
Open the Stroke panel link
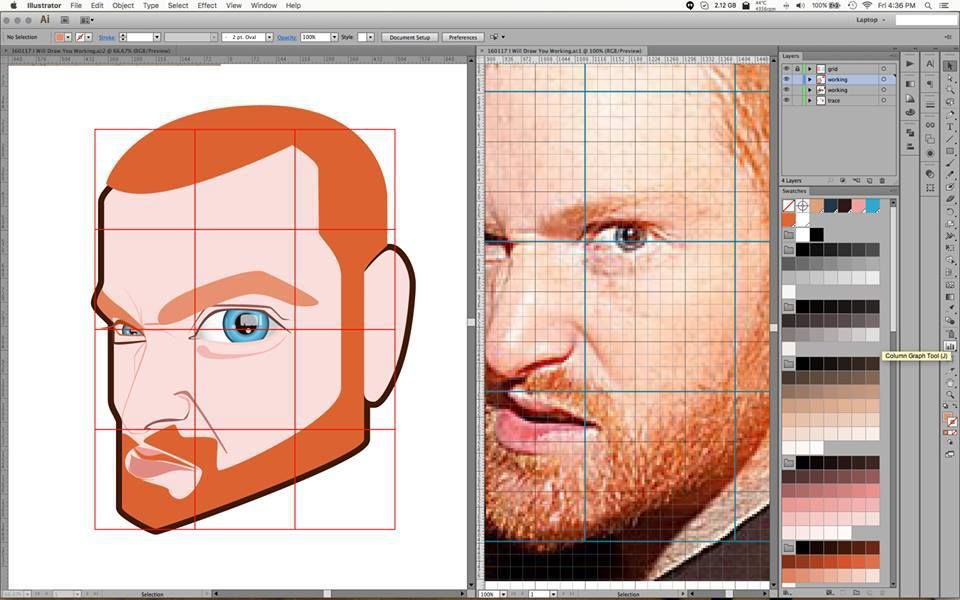[107, 37]
